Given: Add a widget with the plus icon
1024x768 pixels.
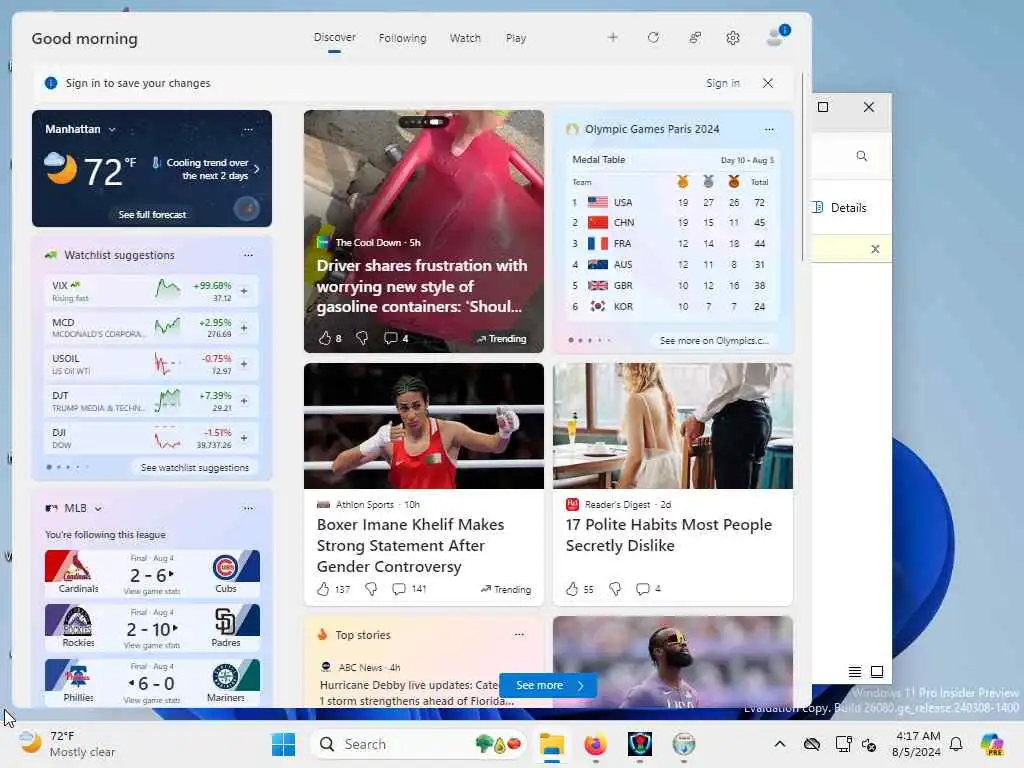Looking at the screenshot, I should [x=613, y=38].
